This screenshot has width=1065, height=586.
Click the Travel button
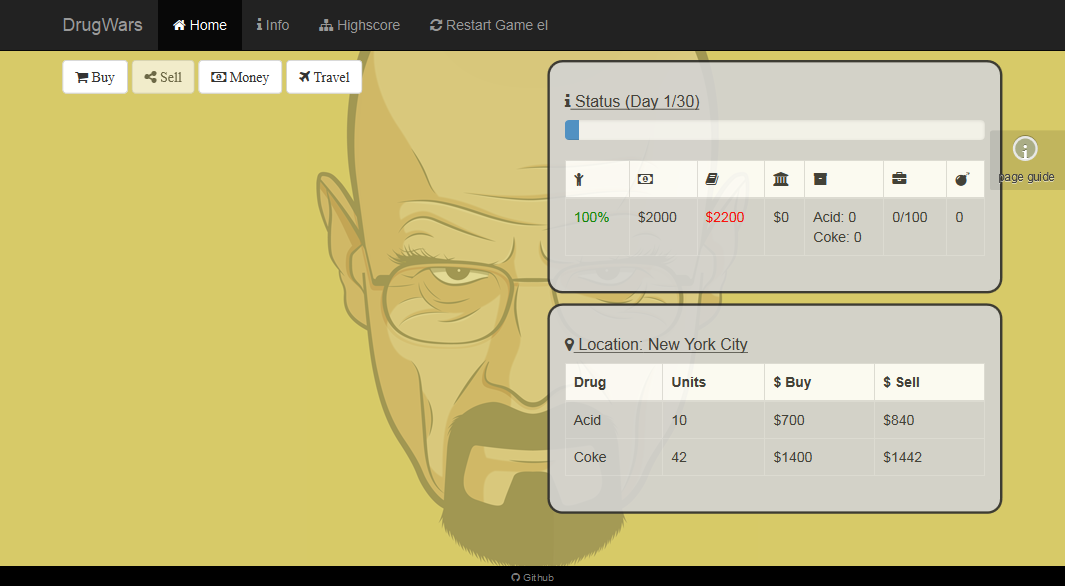coord(324,77)
